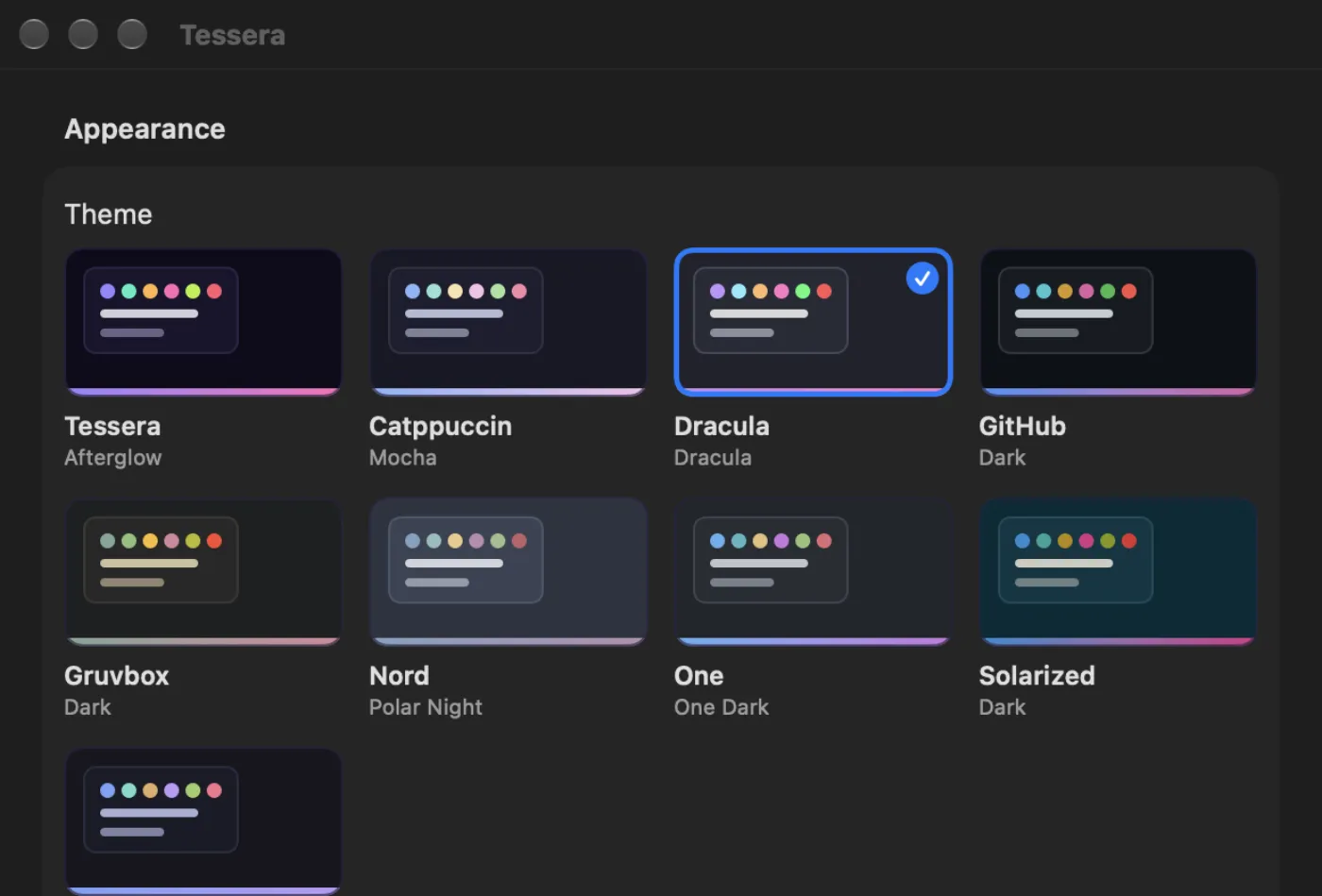The width and height of the screenshot is (1322, 896).
Task: Click the "Tessera" window title text
Action: point(232,35)
